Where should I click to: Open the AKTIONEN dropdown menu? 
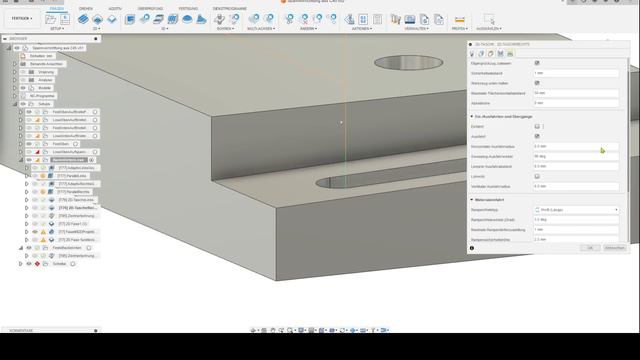[362, 29]
